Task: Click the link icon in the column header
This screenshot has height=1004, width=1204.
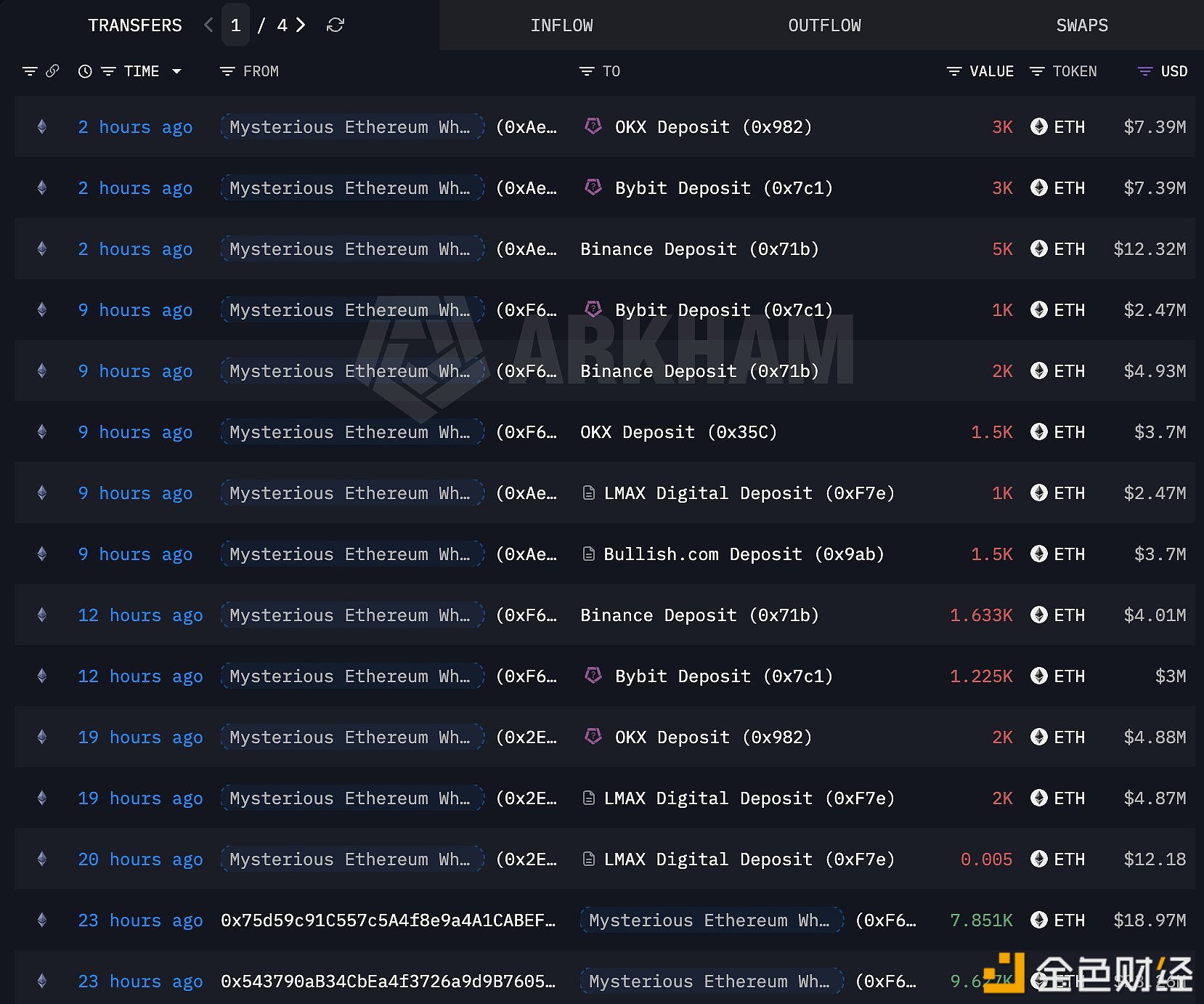Action: click(x=52, y=71)
